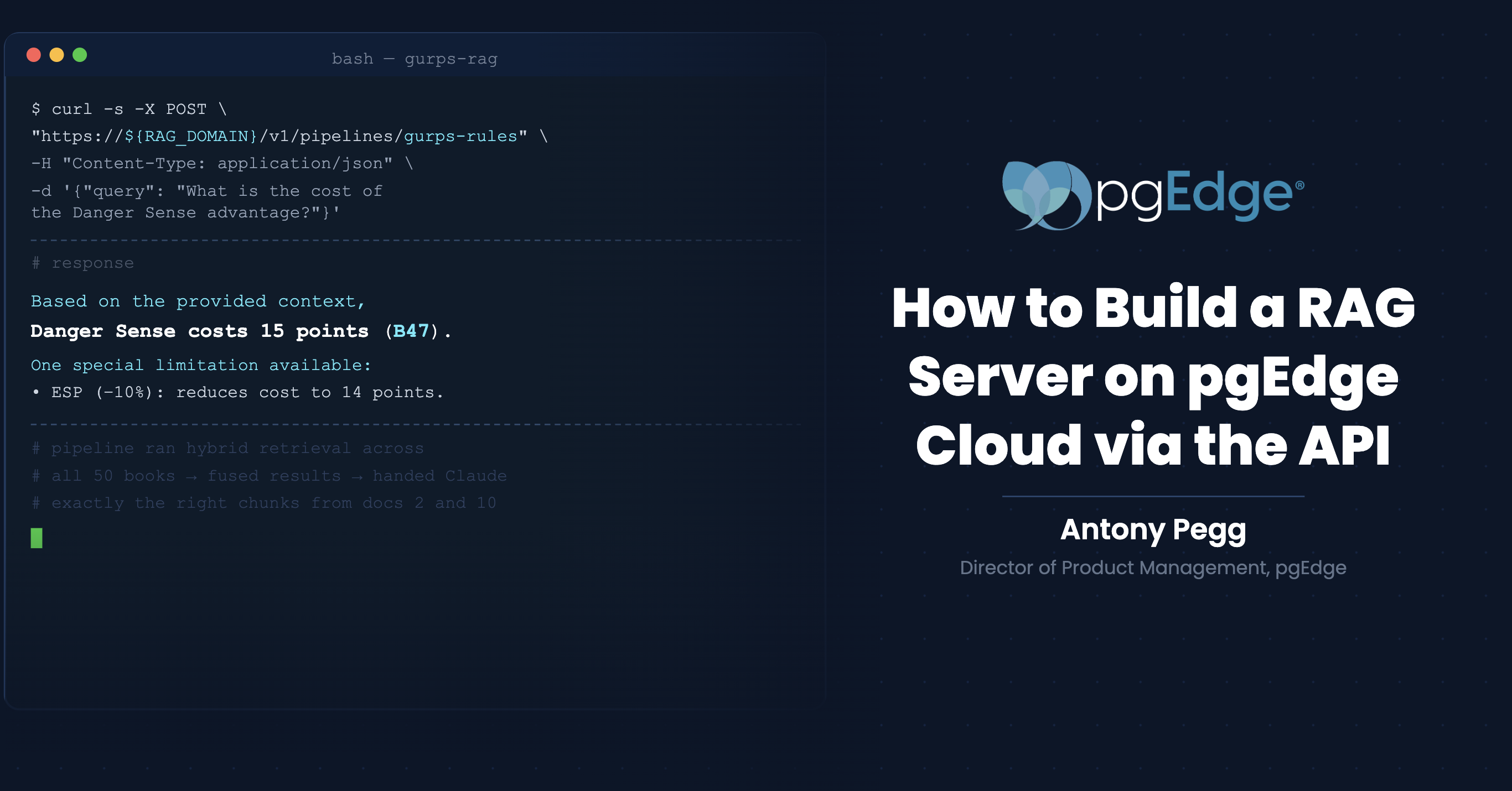Click the query line 'What is the cost of'

(x=206, y=191)
